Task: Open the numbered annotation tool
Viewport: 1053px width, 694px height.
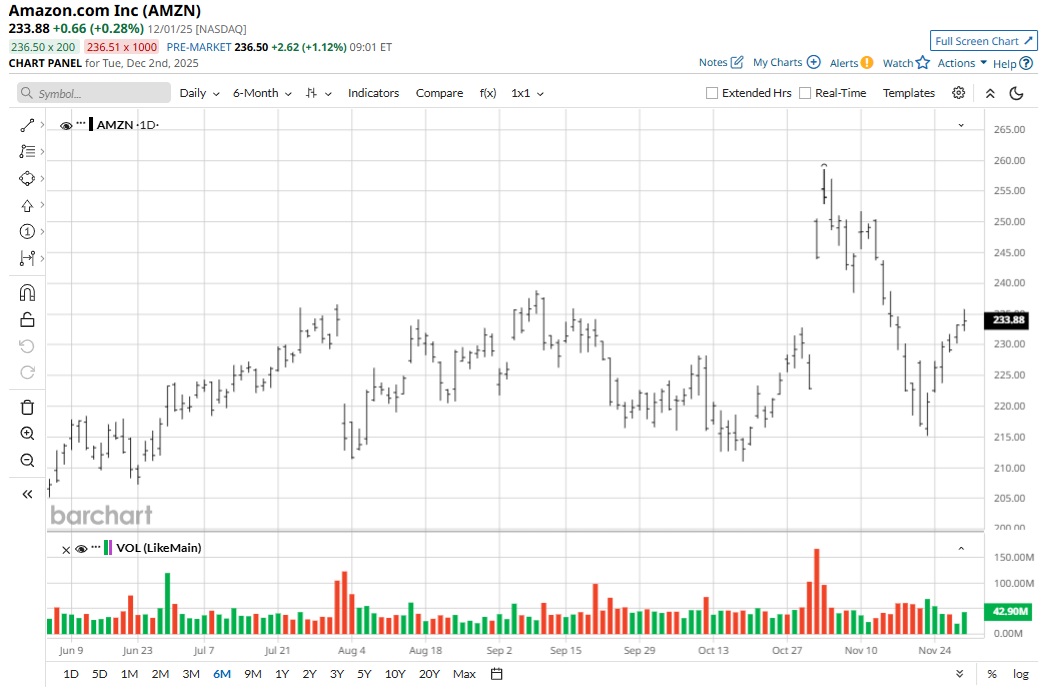Action: pyautogui.click(x=27, y=232)
